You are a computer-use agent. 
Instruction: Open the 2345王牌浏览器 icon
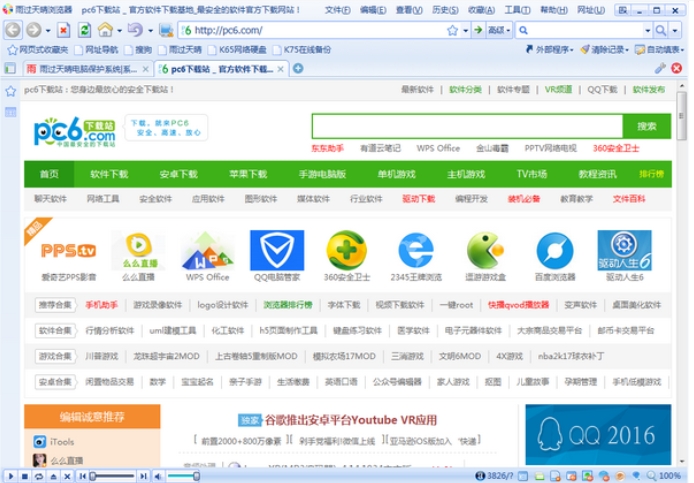(416, 251)
